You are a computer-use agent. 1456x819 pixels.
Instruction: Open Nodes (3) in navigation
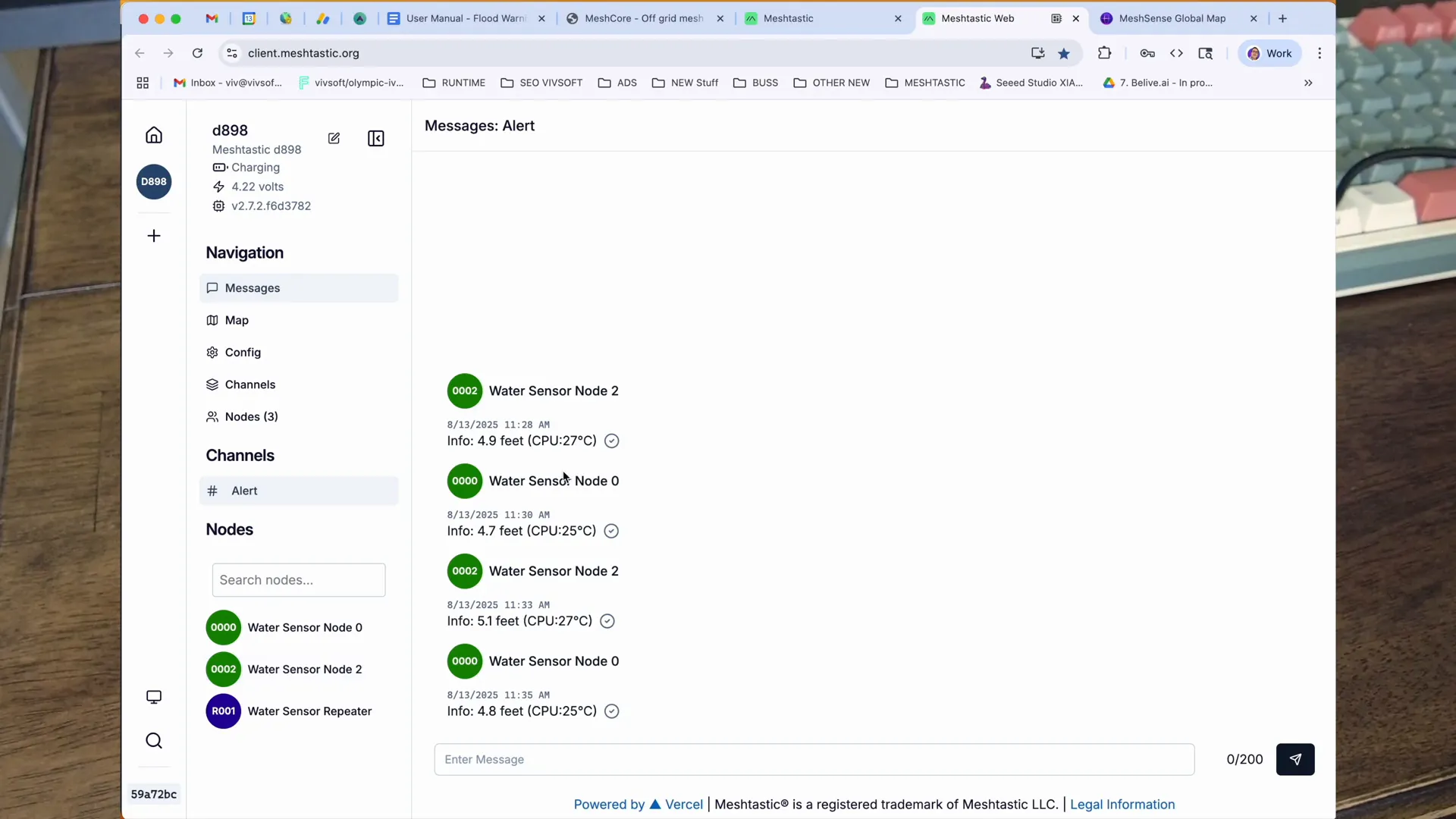pyautogui.click(x=299, y=417)
